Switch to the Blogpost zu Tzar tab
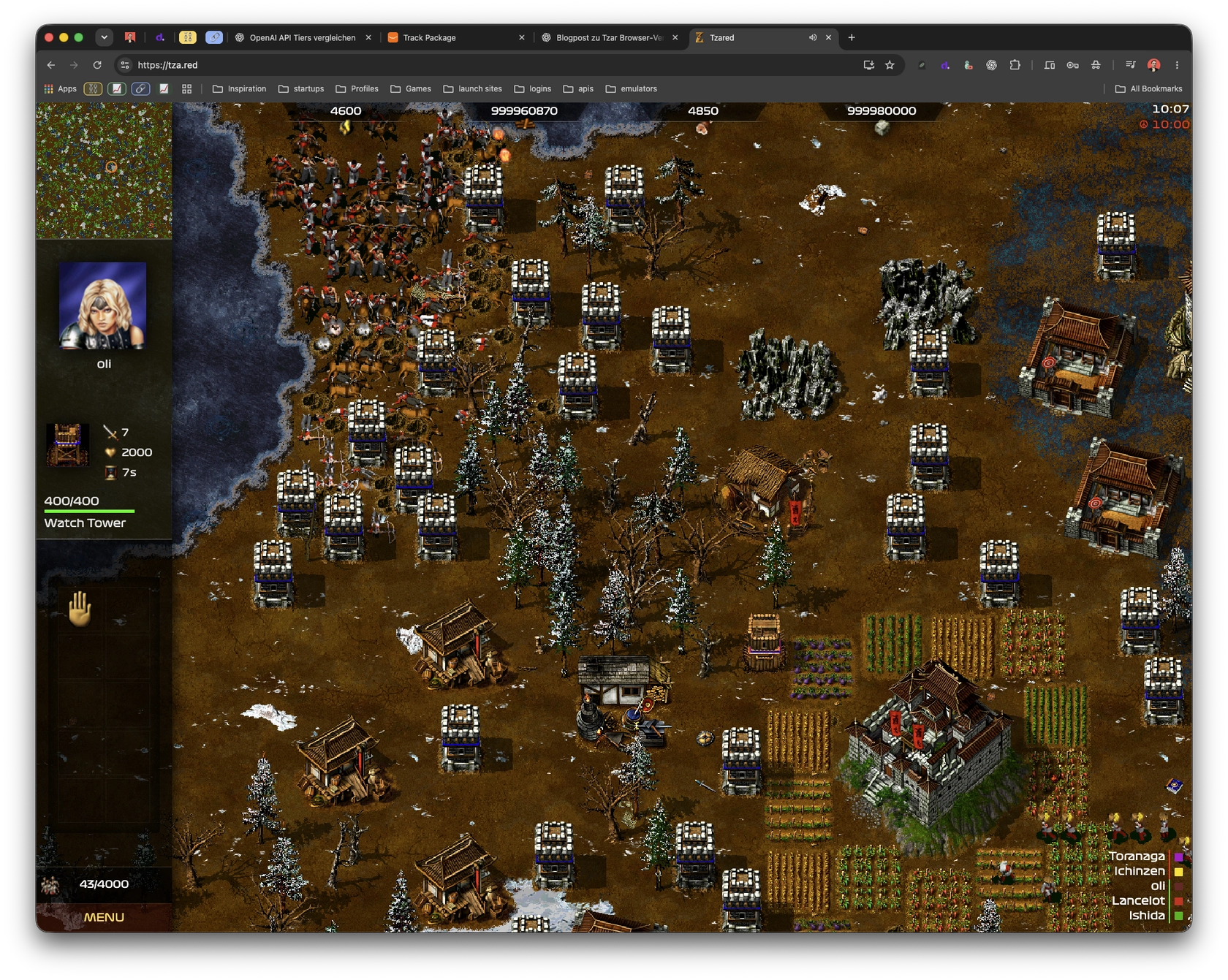 tap(609, 37)
